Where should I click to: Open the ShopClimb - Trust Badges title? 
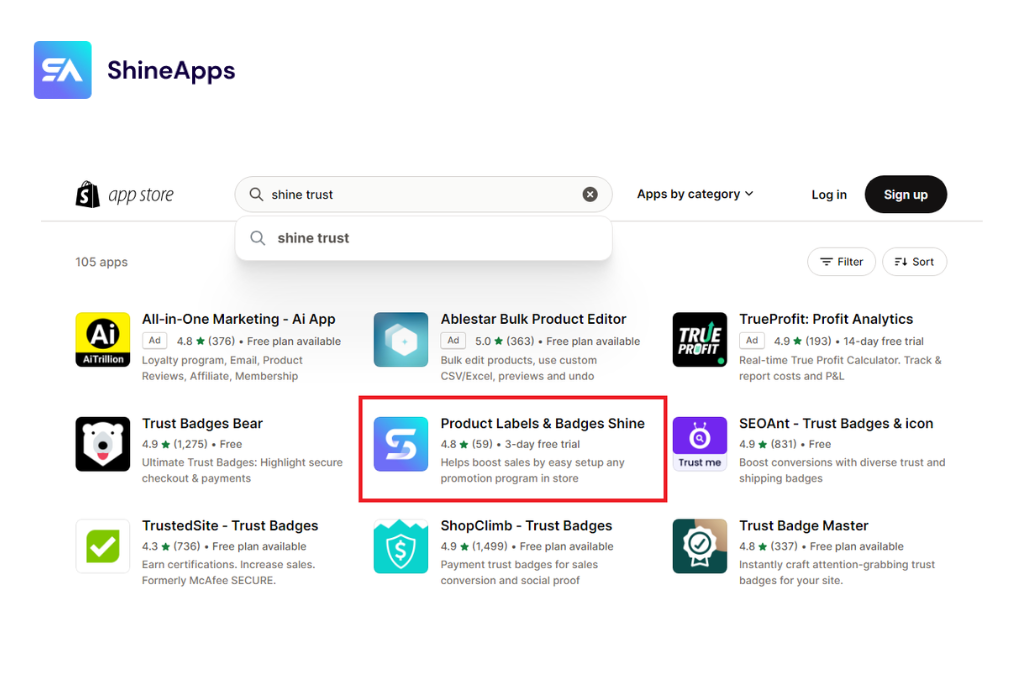[526, 526]
